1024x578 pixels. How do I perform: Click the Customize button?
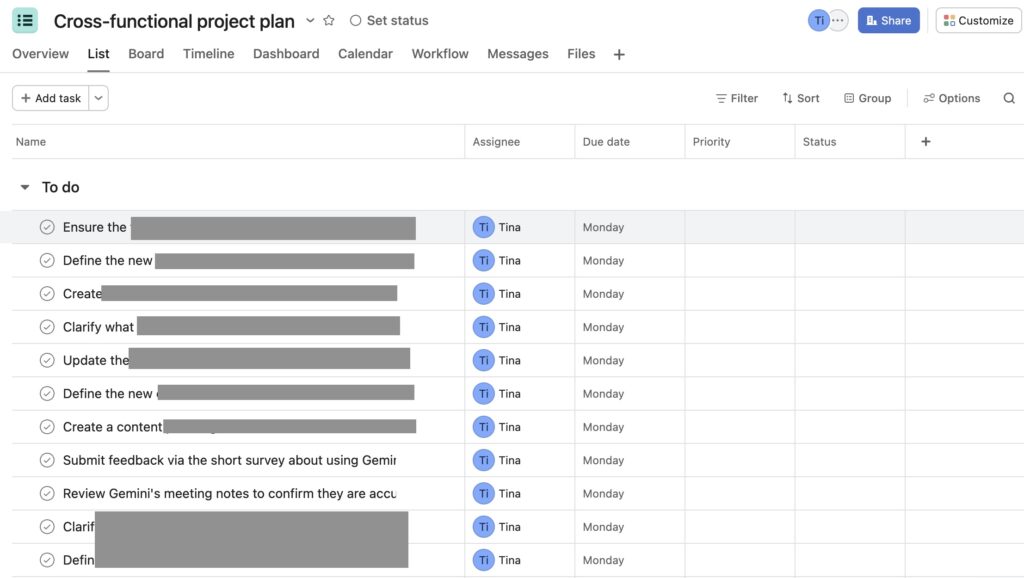(978, 20)
